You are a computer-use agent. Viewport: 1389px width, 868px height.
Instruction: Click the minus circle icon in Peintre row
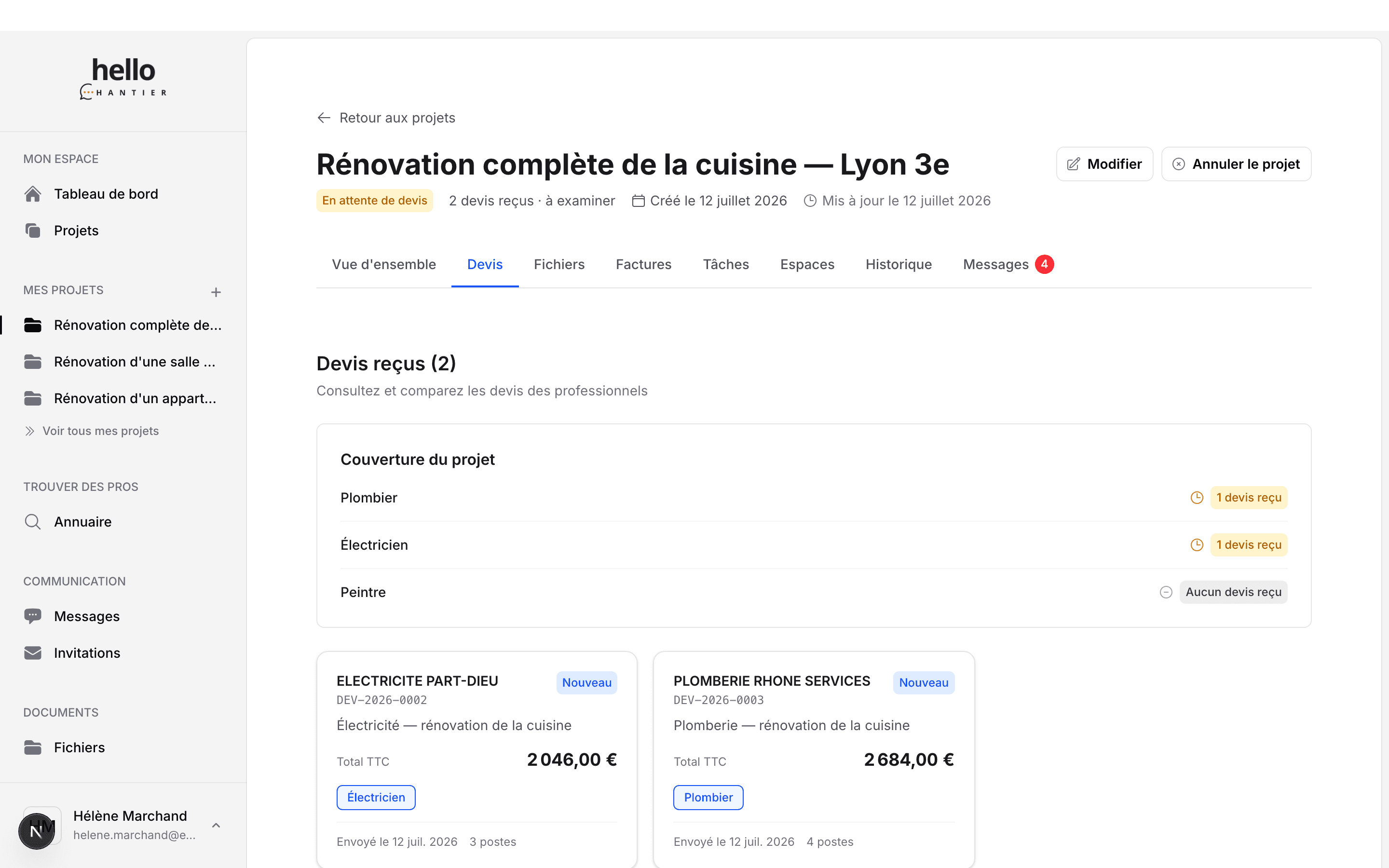1166,593
